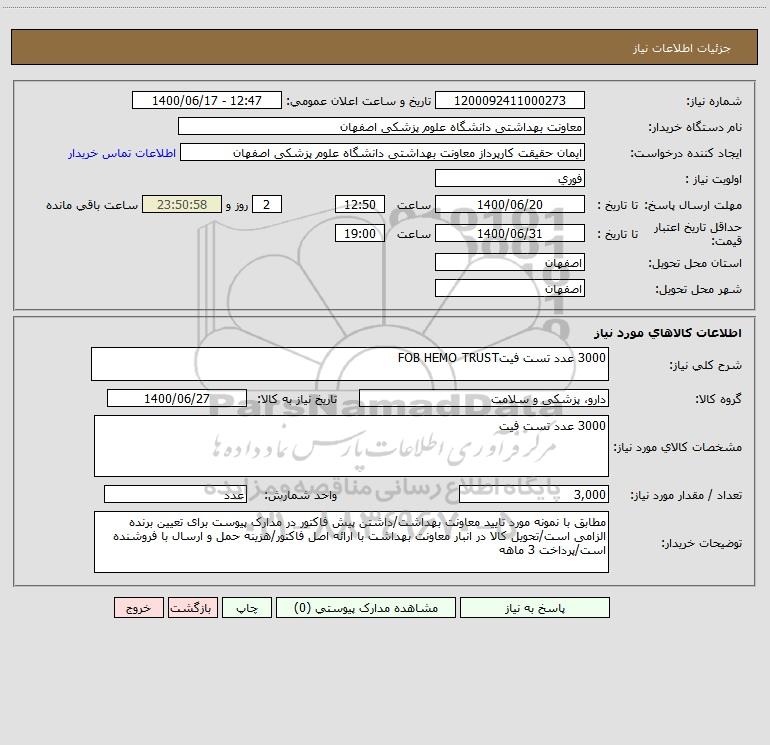The image size is (770, 745).
Task: Click general description field FOB HEMO TRUST
Action: pos(350,364)
